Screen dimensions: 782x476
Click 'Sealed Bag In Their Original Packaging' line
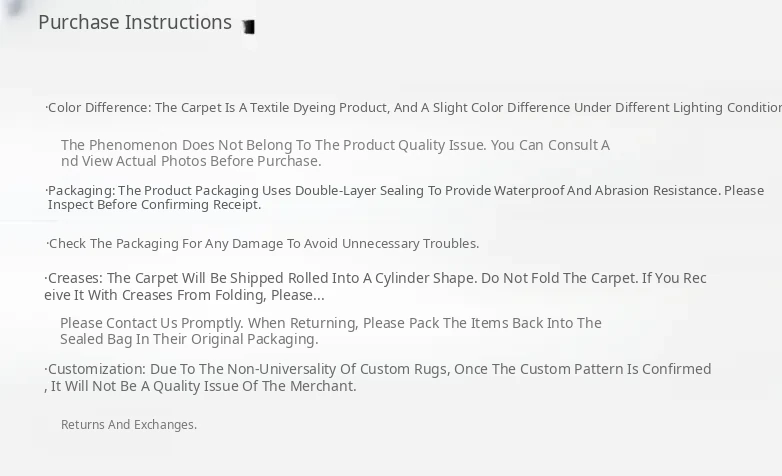[189, 339]
